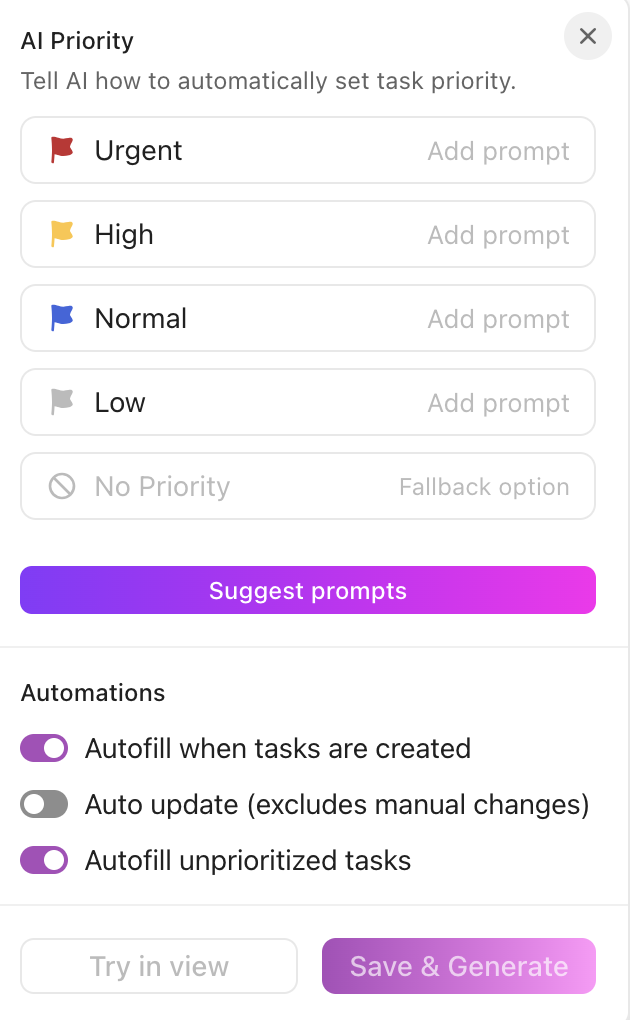The height and width of the screenshot is (1020, 630).
Task: Click the close X icon
Action: click(x=588, y=36)
